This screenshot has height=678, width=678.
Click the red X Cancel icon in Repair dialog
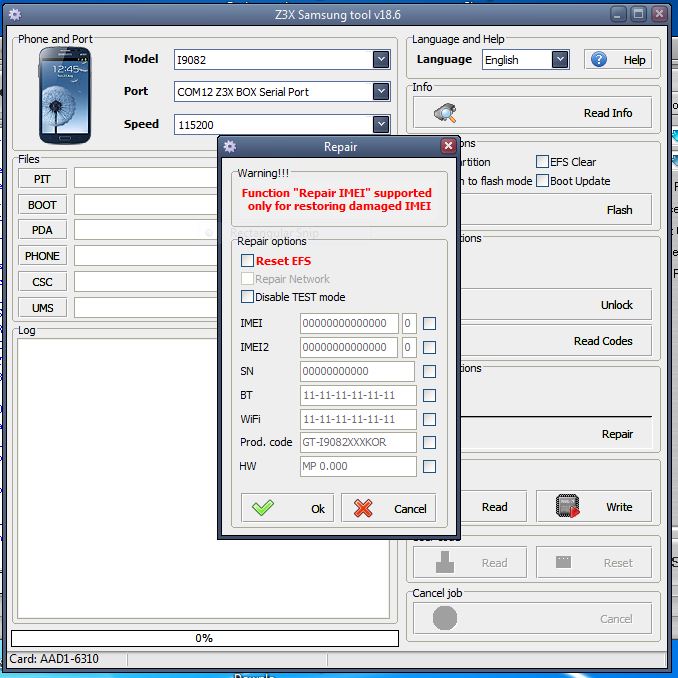coord(363,508)
